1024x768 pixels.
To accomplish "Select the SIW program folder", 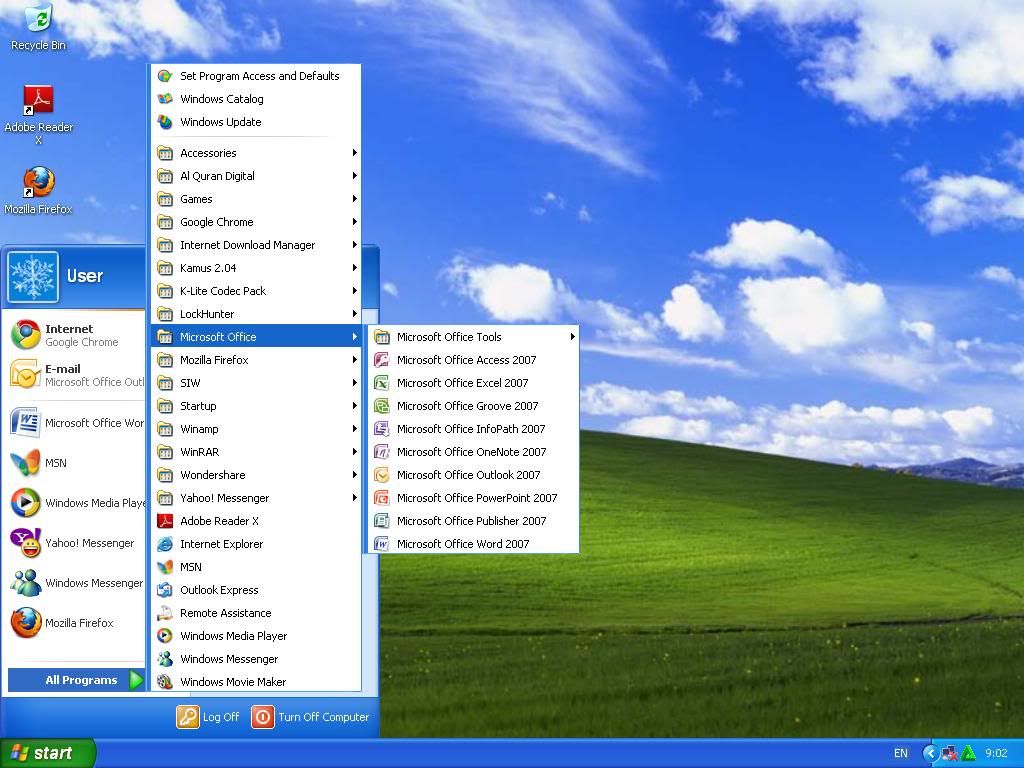I will (256, 383).
